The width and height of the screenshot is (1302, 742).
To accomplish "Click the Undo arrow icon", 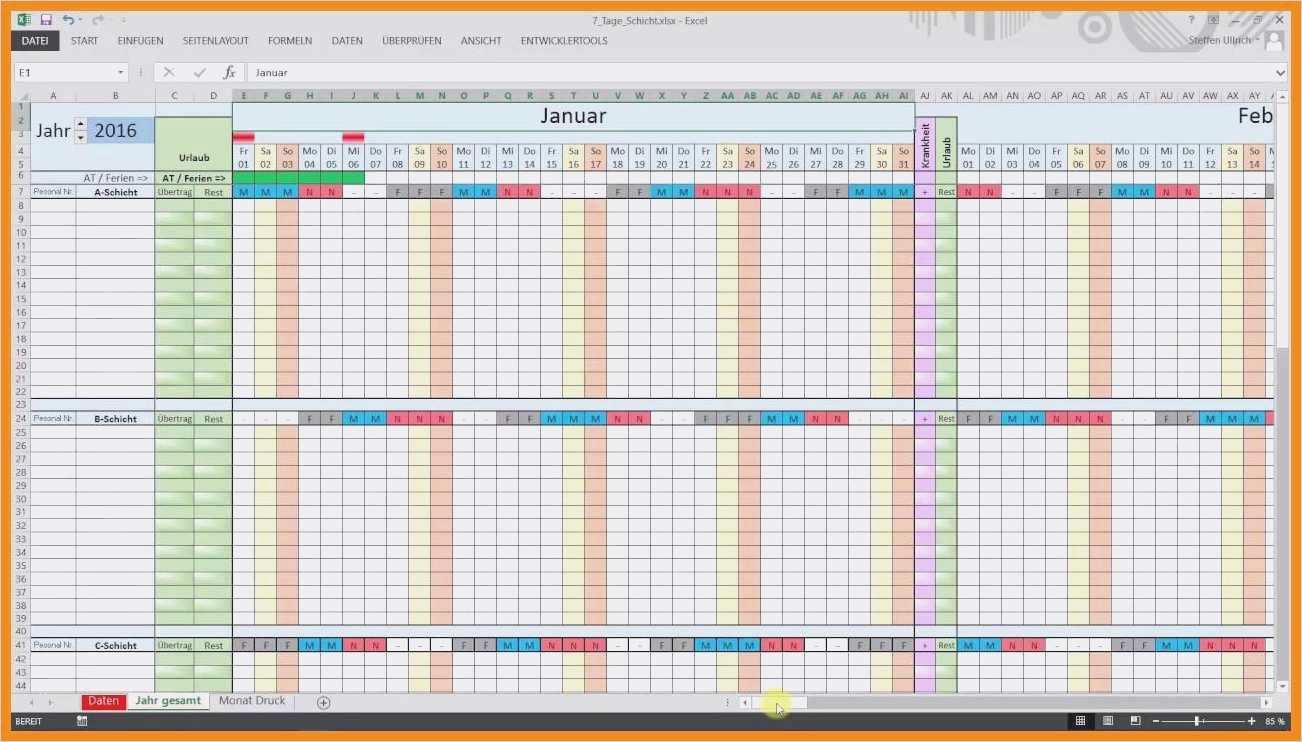I will click(67, 20).
